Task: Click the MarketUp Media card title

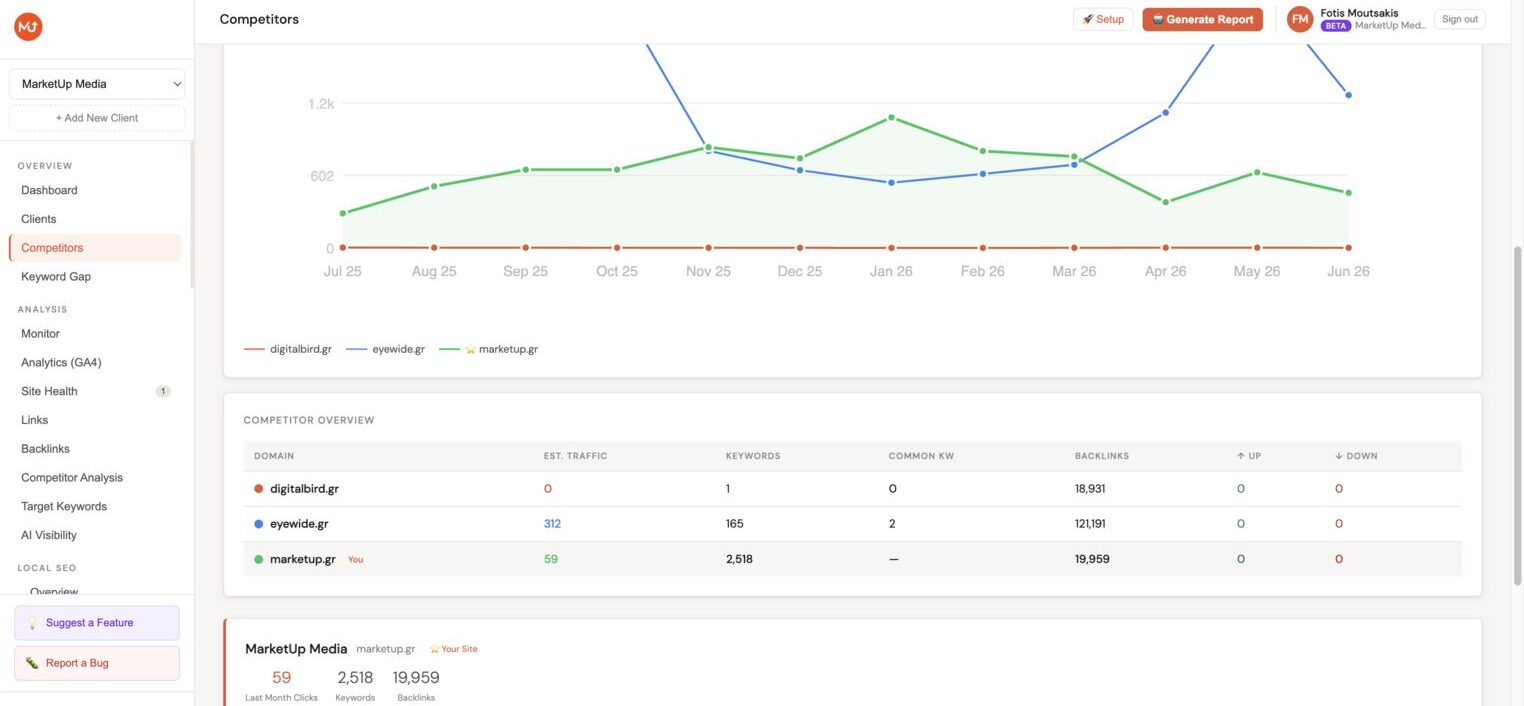Action: 296,649
